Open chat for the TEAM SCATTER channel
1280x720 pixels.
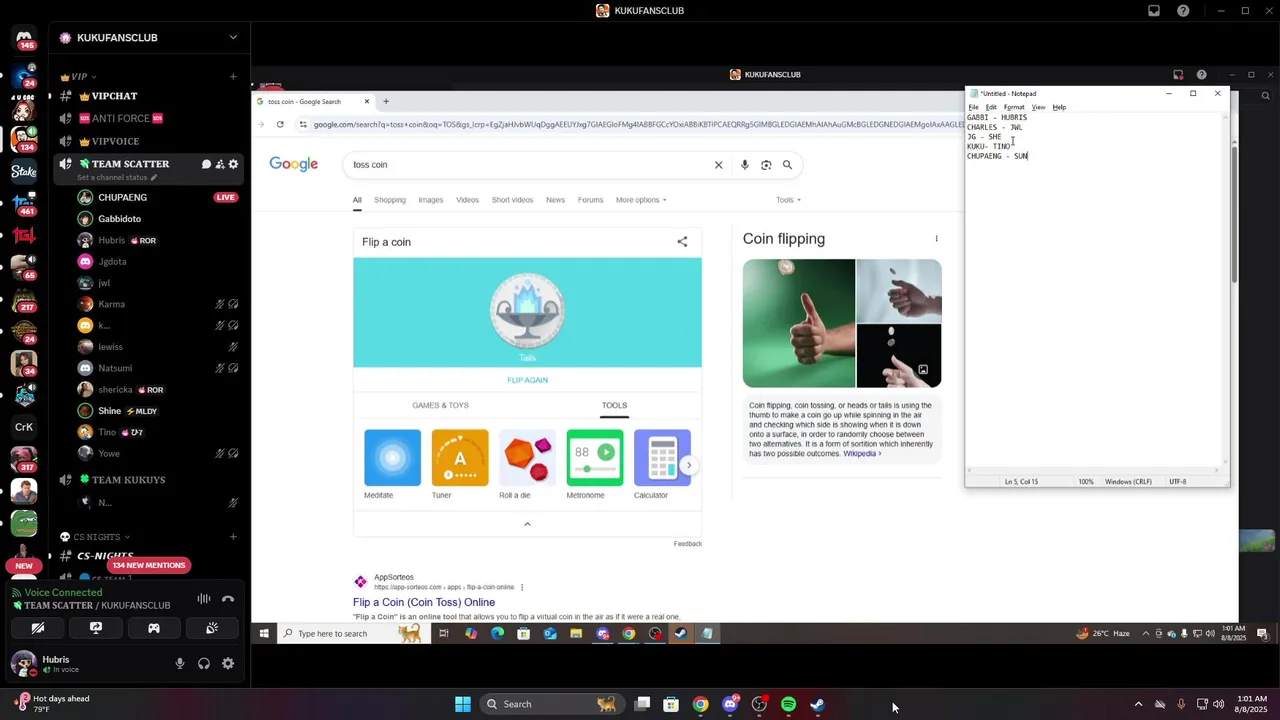pyautogui.click(x=206, y=164)
